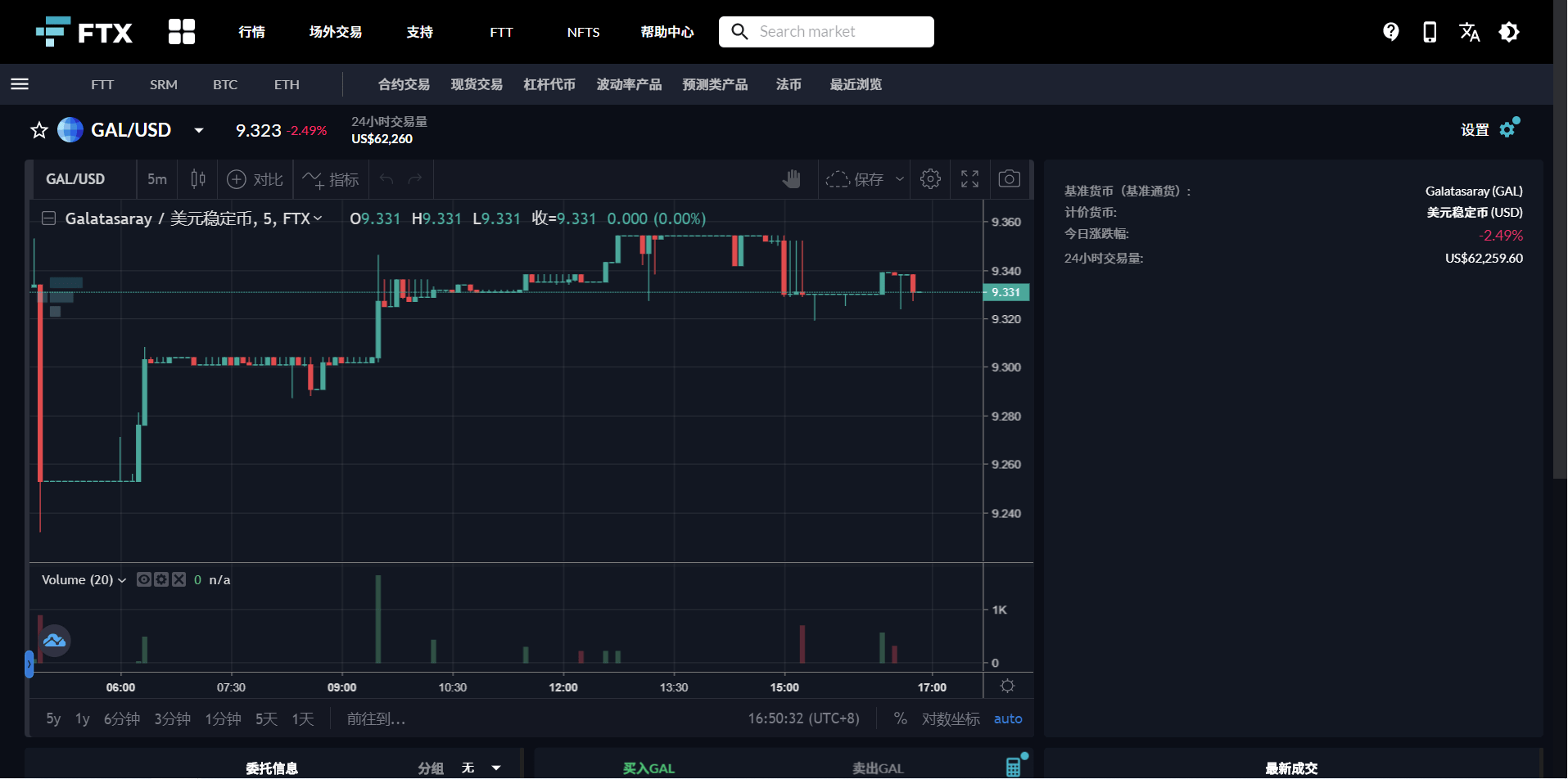The height and width of the screenshot is (779, 1568).
Task: Select the 预测类产品 prediction tab
Action: (715, 84)
